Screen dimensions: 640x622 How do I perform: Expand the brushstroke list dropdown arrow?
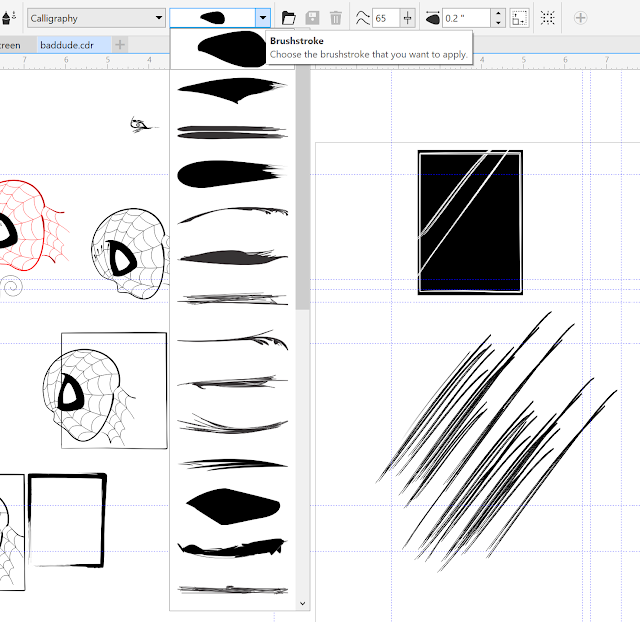click(263, 18)
